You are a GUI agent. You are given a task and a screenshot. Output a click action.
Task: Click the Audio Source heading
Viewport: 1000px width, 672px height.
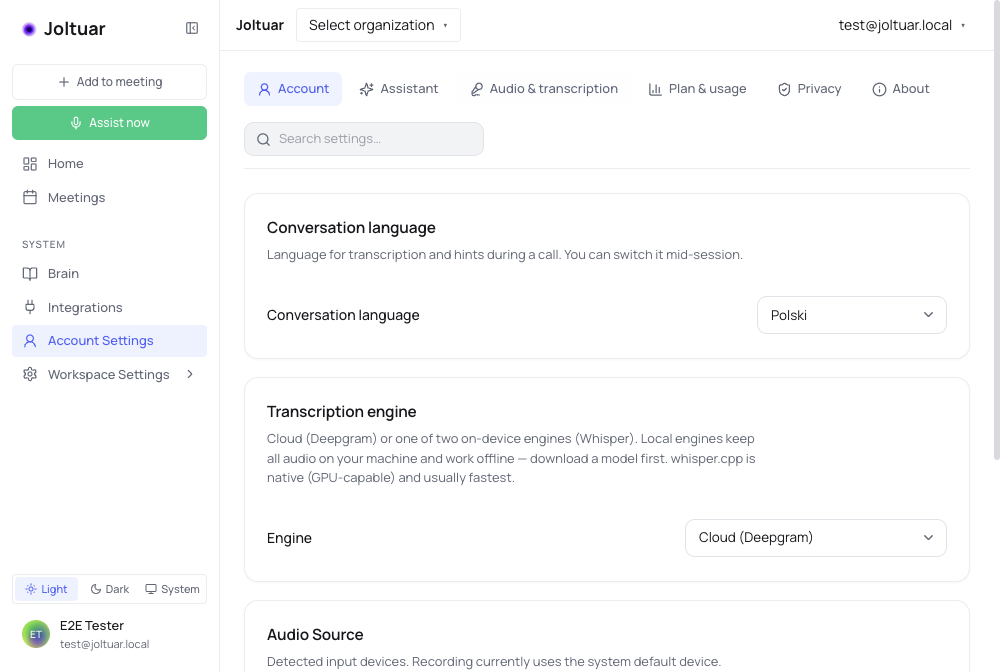(315, 635)
